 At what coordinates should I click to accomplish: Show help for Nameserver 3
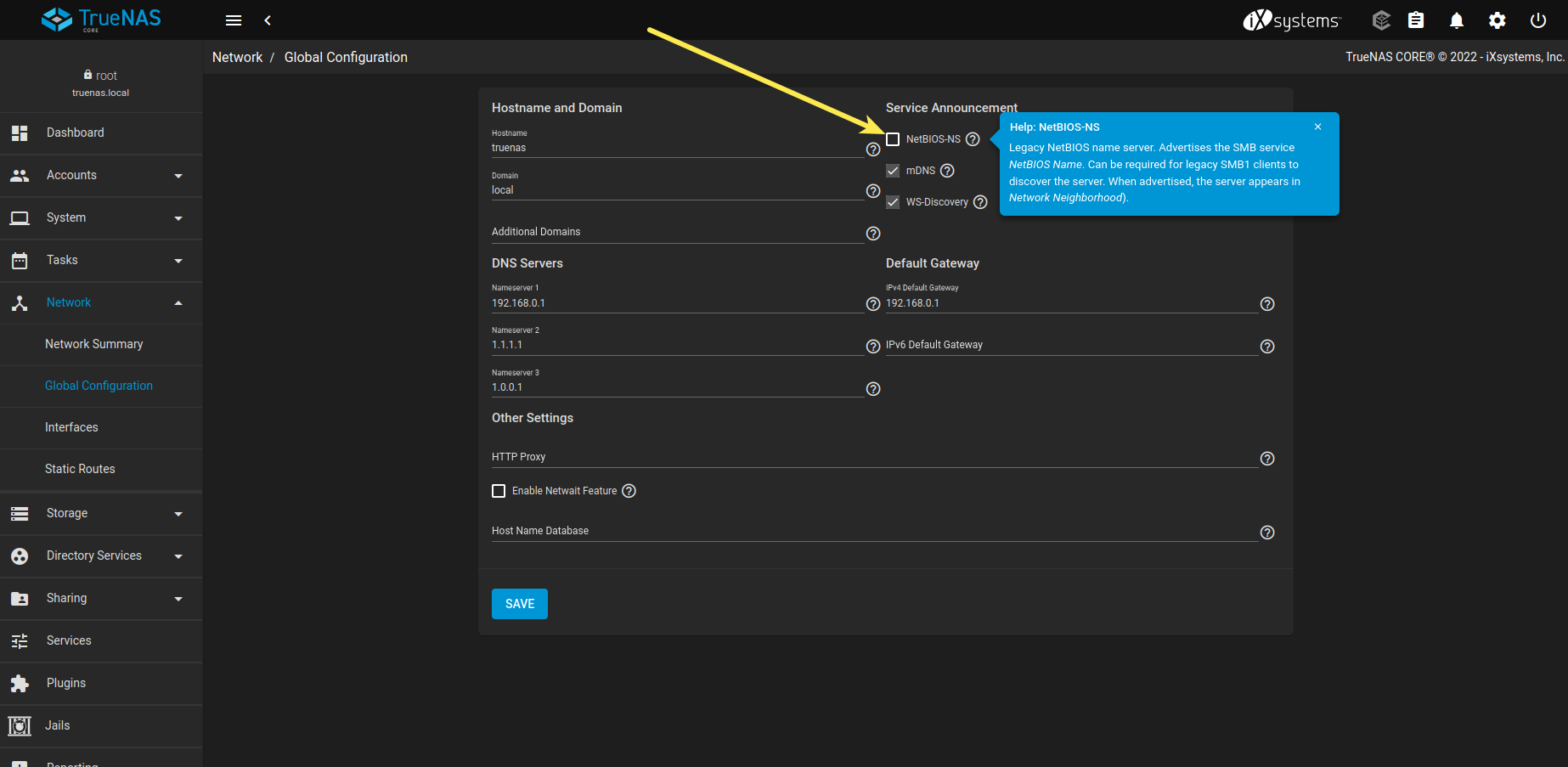pos(873,389)
